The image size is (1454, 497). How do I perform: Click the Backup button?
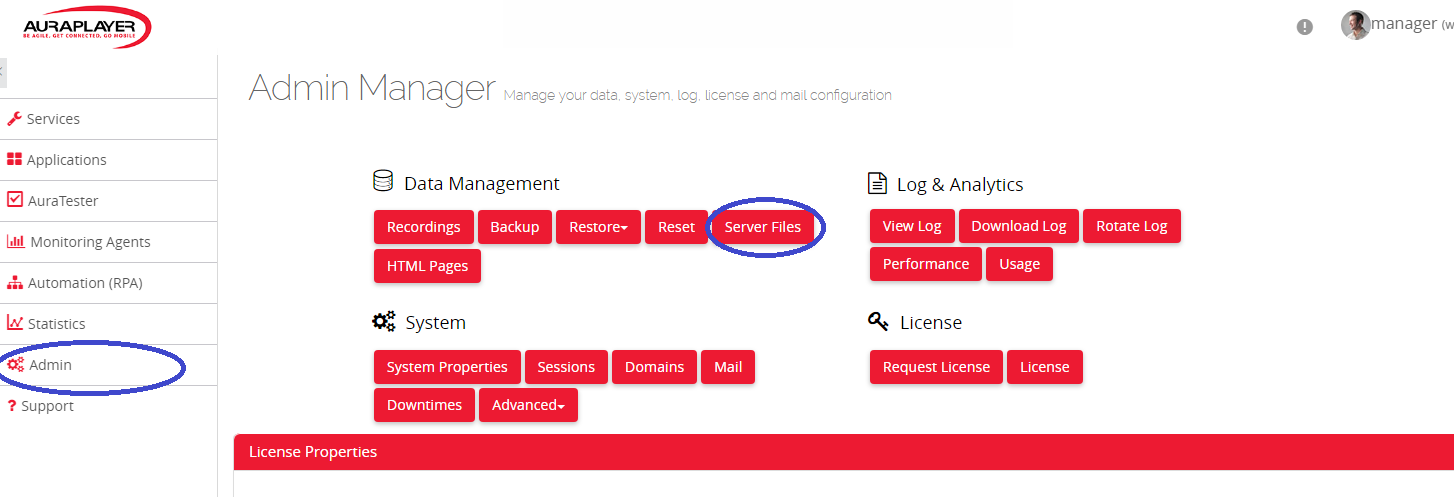coord(515,227)
